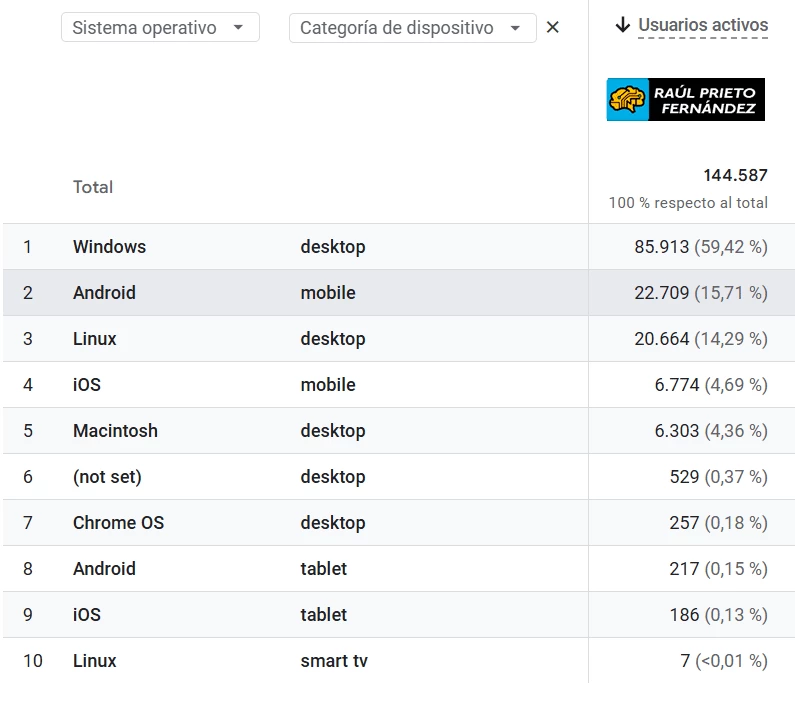
Task: Click the (not set) operating system entry
Action: point(107,477)
